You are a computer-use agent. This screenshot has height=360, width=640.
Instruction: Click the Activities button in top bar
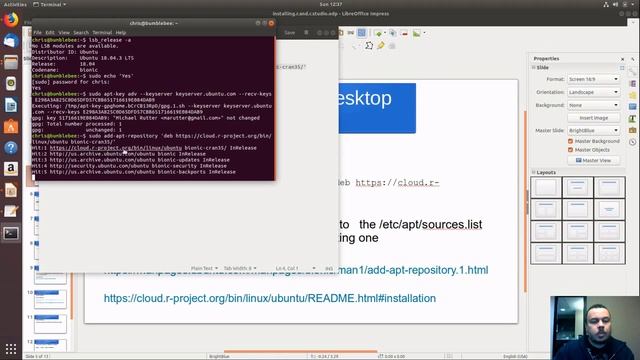click(15, 4)
